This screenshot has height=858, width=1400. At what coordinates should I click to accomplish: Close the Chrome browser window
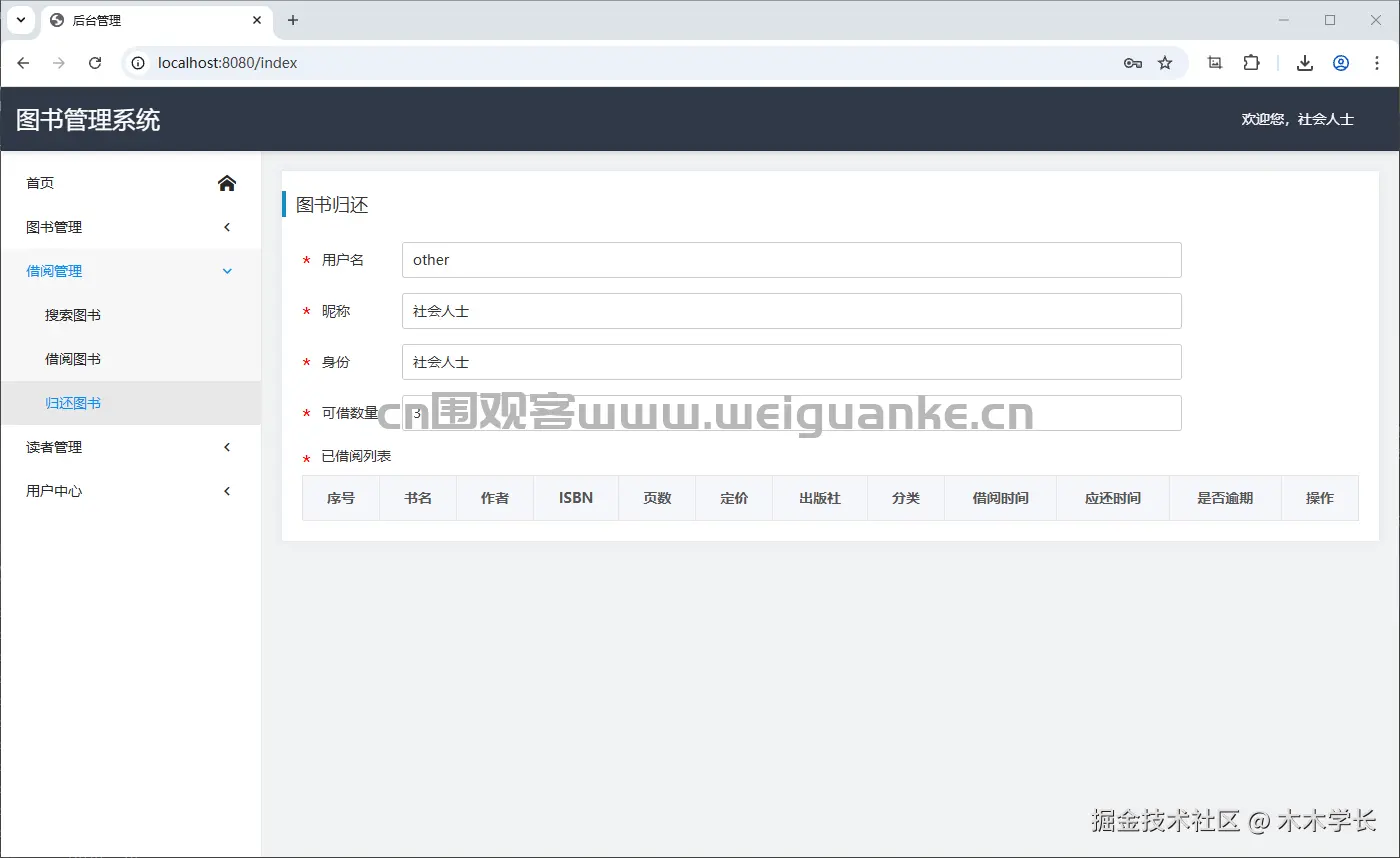tap(1375, 20)
